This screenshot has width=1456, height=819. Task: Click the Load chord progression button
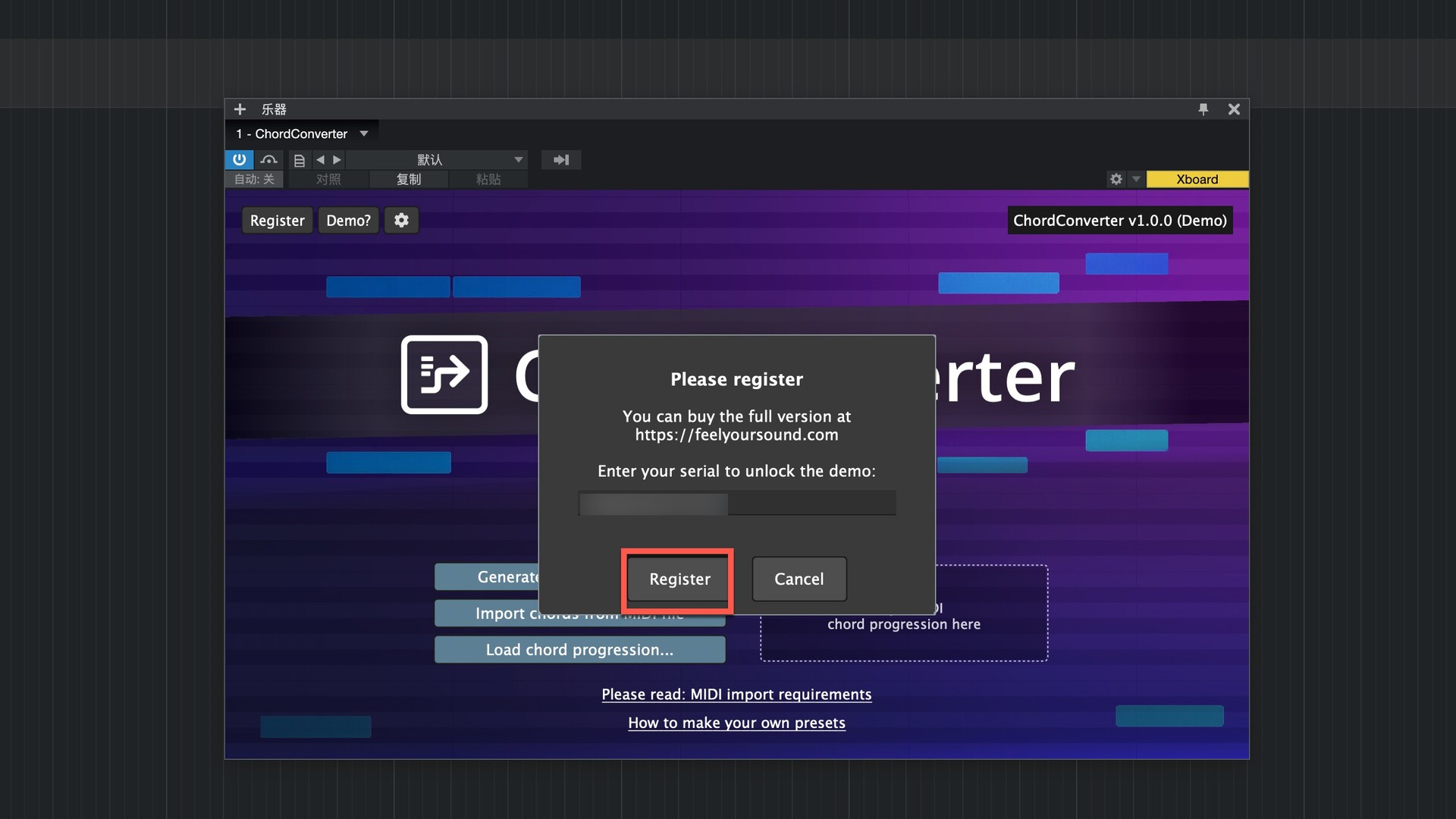(x=579, y=650)
